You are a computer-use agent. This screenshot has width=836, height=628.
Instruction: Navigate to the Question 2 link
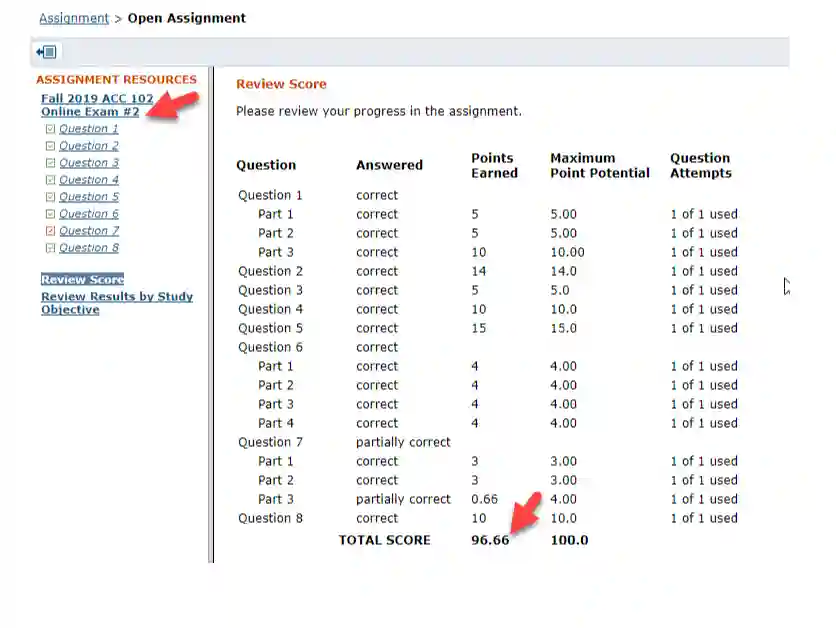[x=89, y=146]
